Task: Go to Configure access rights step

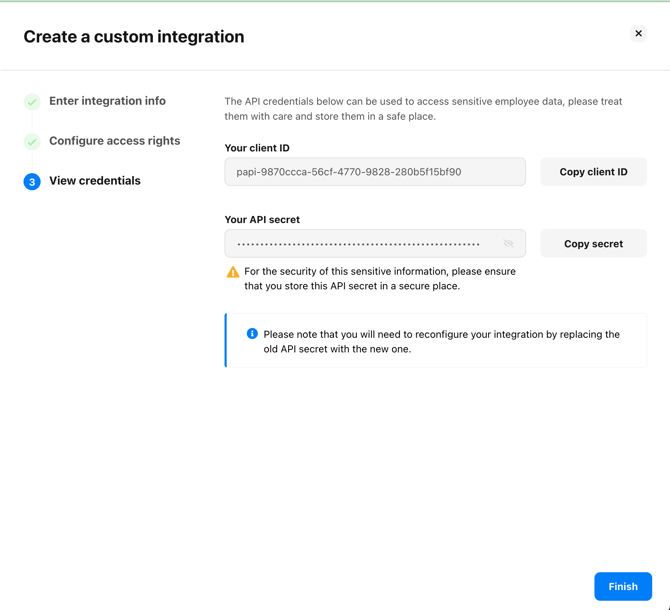Action: pos(115,141)
